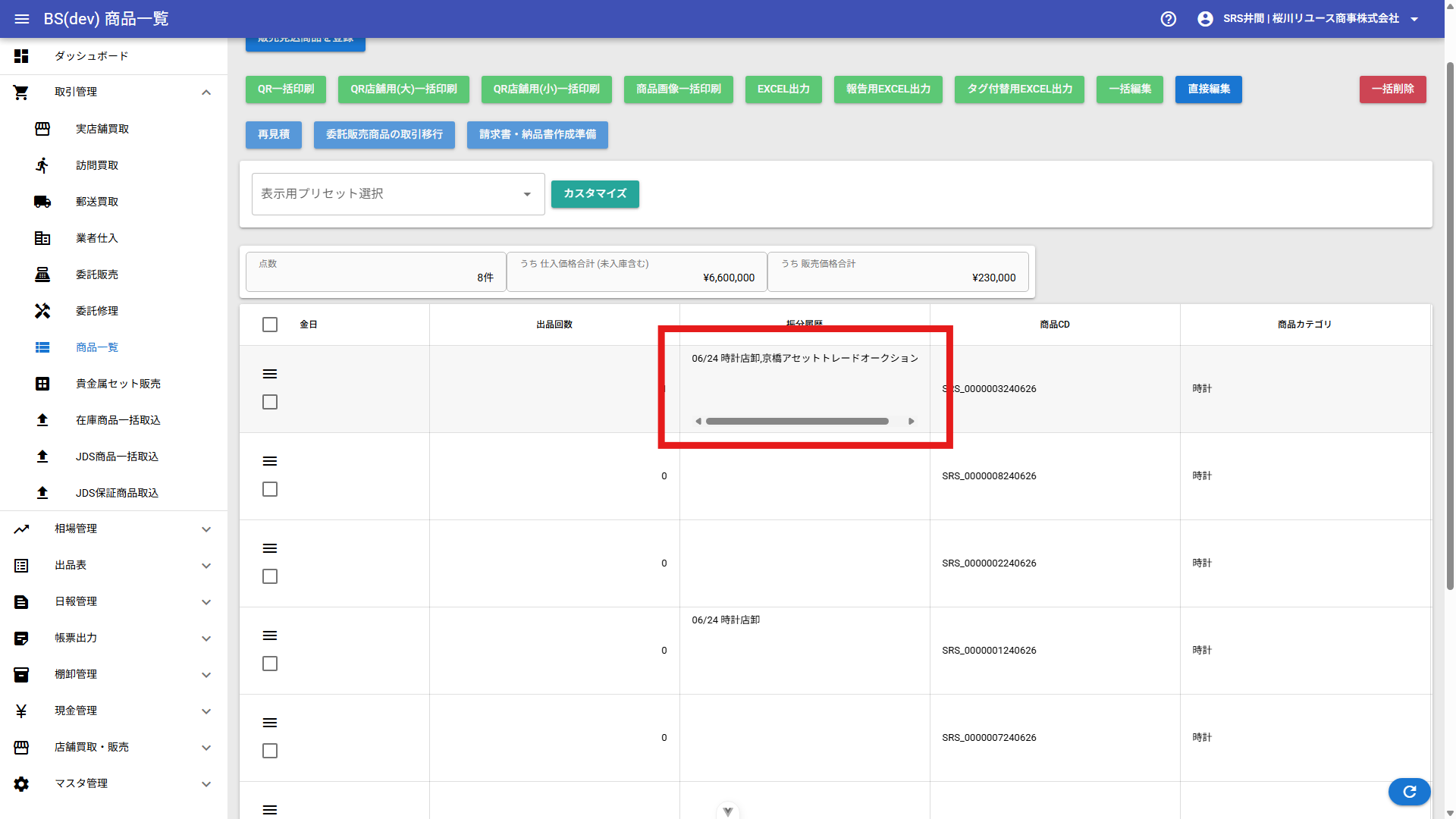Click the drag handle for row SRS_0000003240626
The image size is (1456, 819).
pos(270,374)
